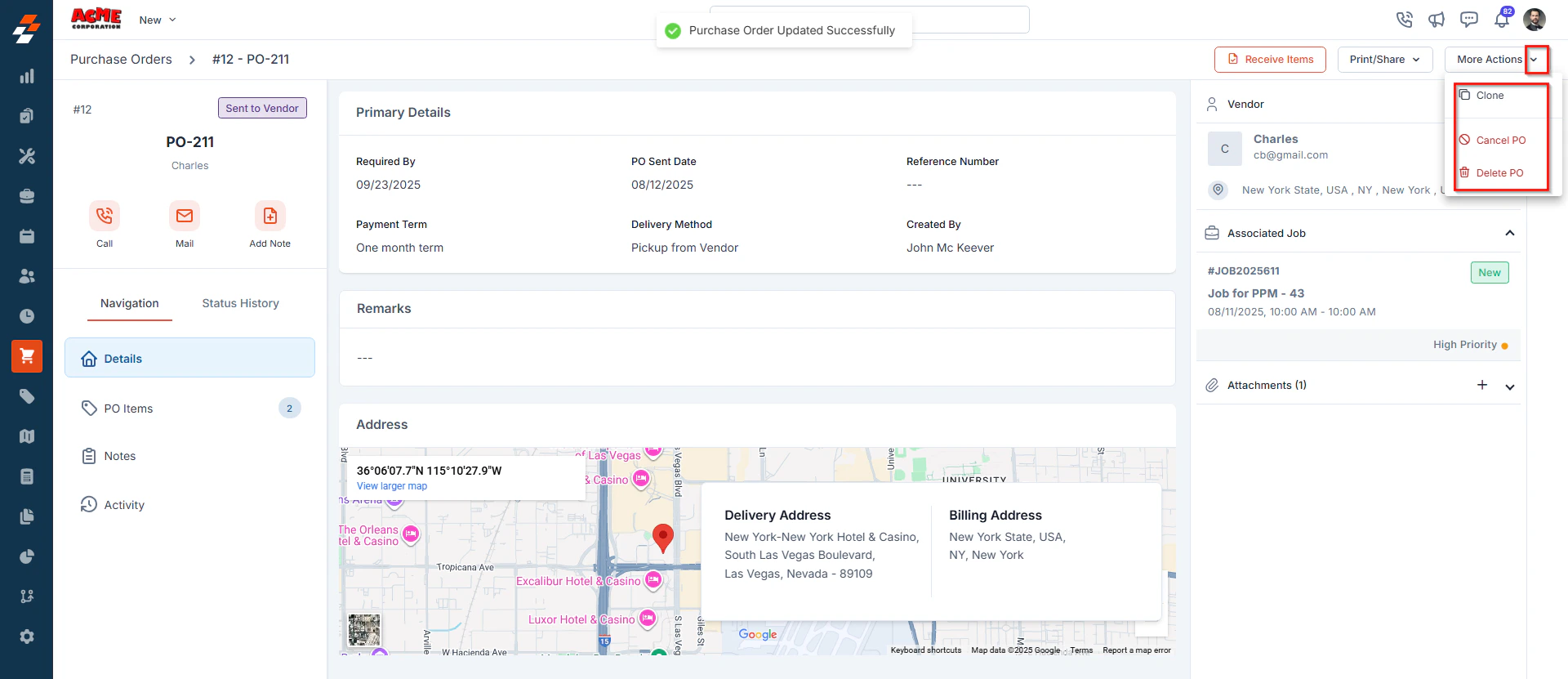Click vendor email cb@gmail.com
Image resolution: width=1568 pixels, height=679 pixels.
tap(1290, 155)
